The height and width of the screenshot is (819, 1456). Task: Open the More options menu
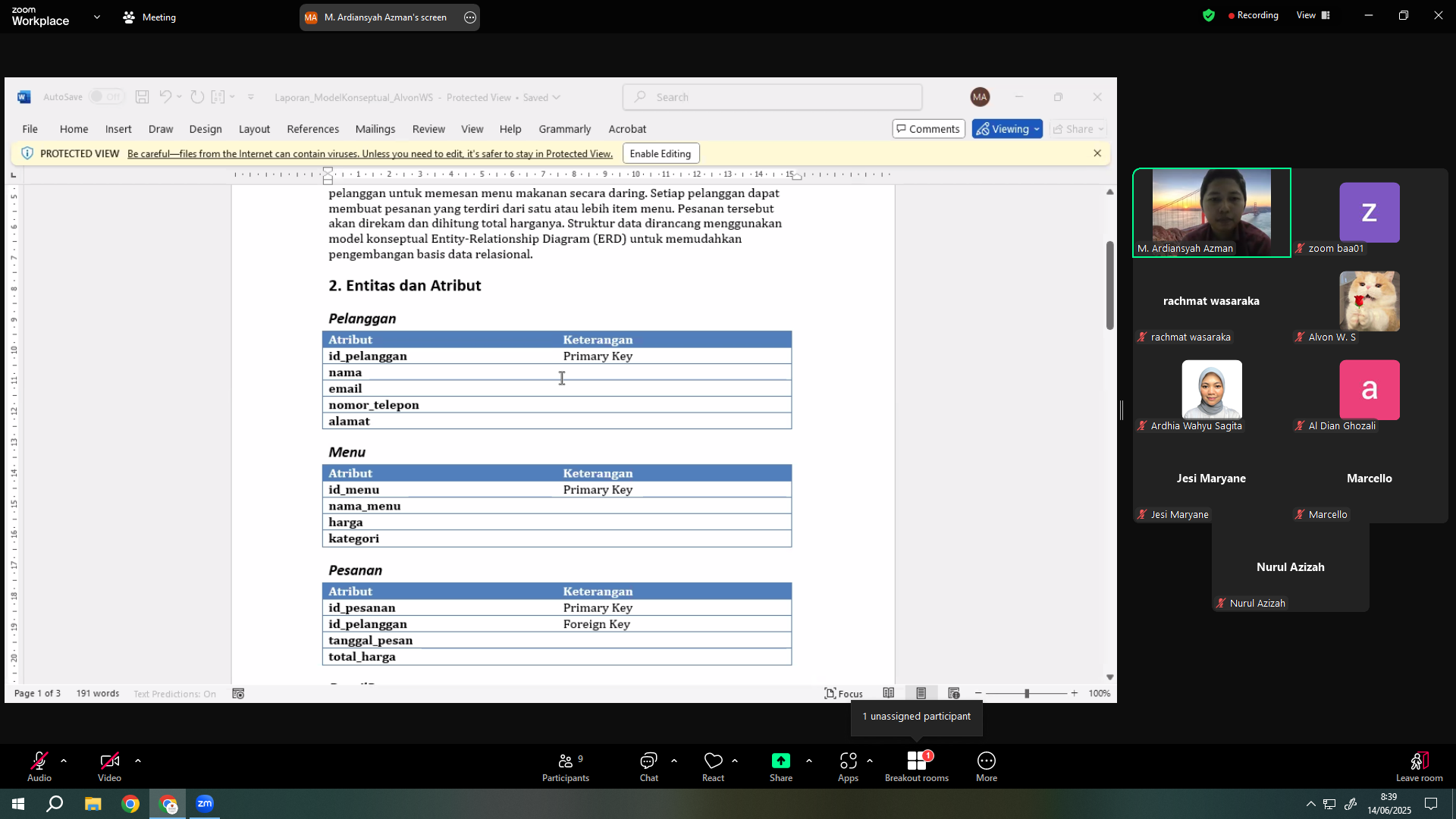[x=987, y=767]
